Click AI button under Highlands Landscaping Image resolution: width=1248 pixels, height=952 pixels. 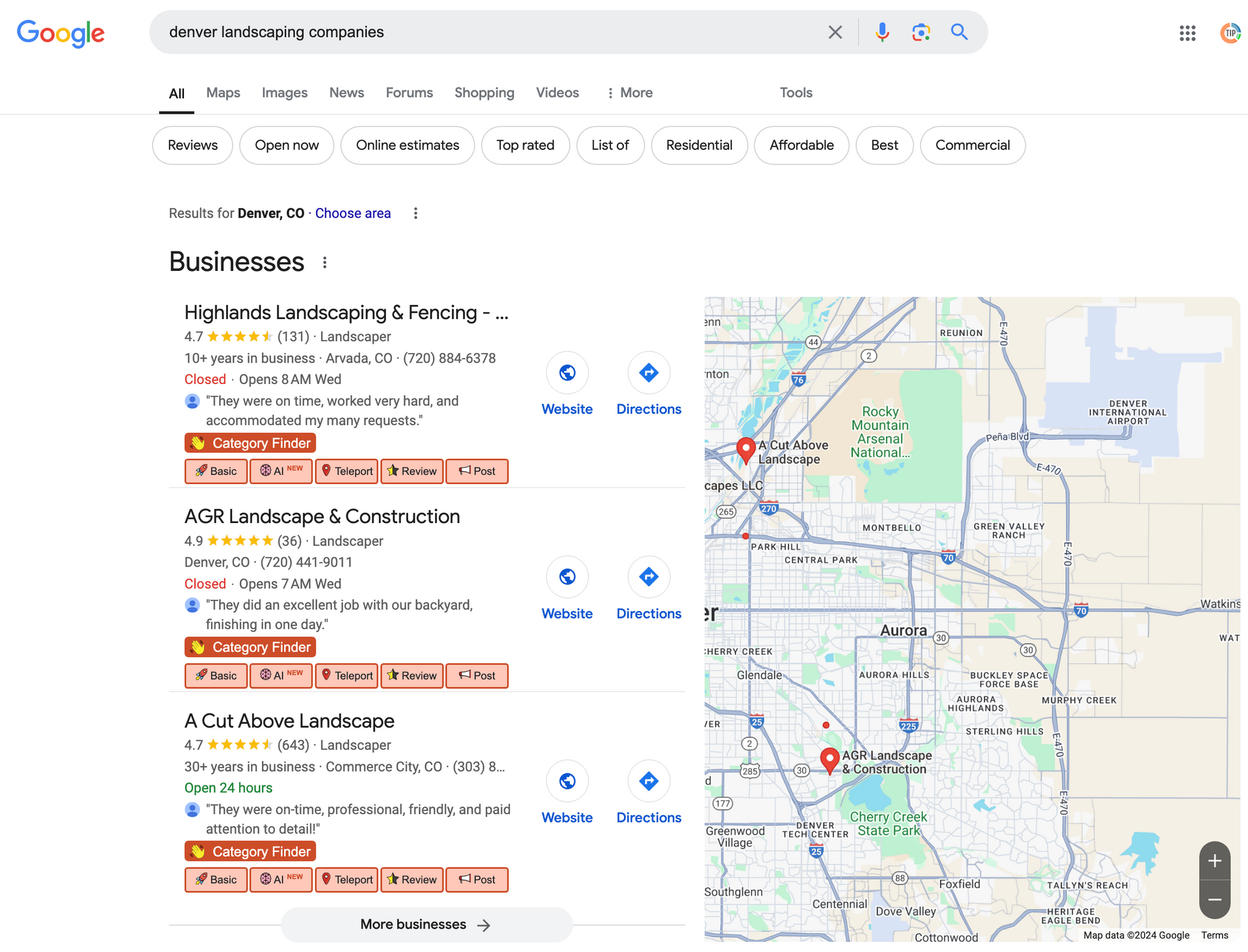[281, 471]
